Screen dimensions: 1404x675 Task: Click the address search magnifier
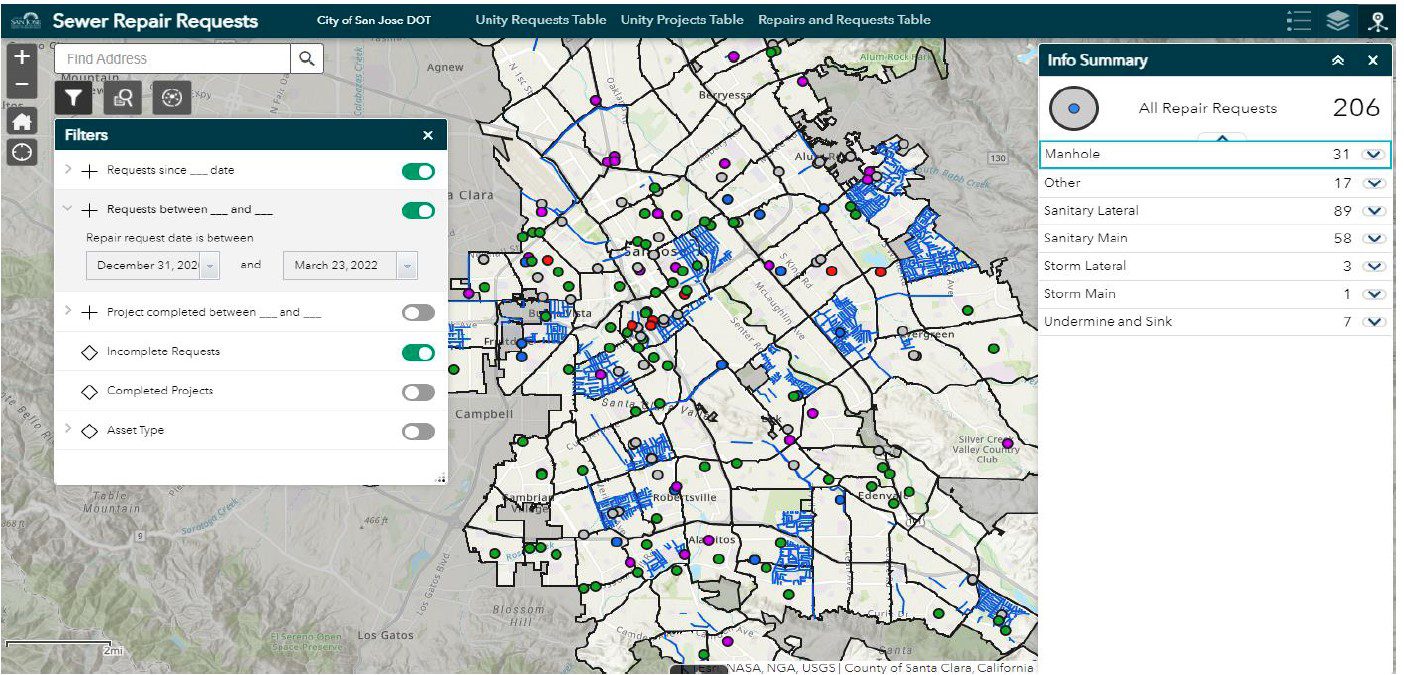(307, 59)
